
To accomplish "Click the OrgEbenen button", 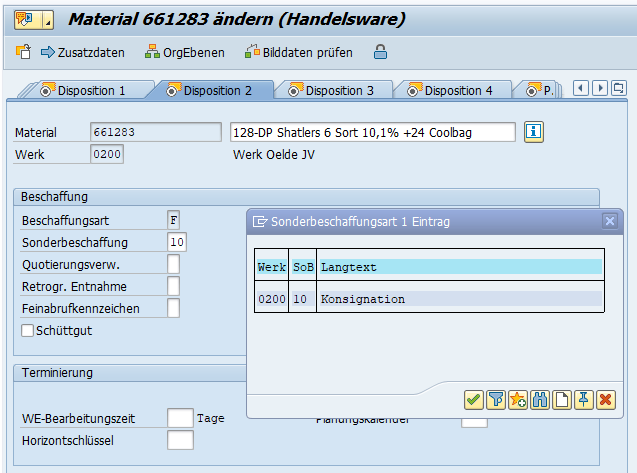I will (185, 52).
